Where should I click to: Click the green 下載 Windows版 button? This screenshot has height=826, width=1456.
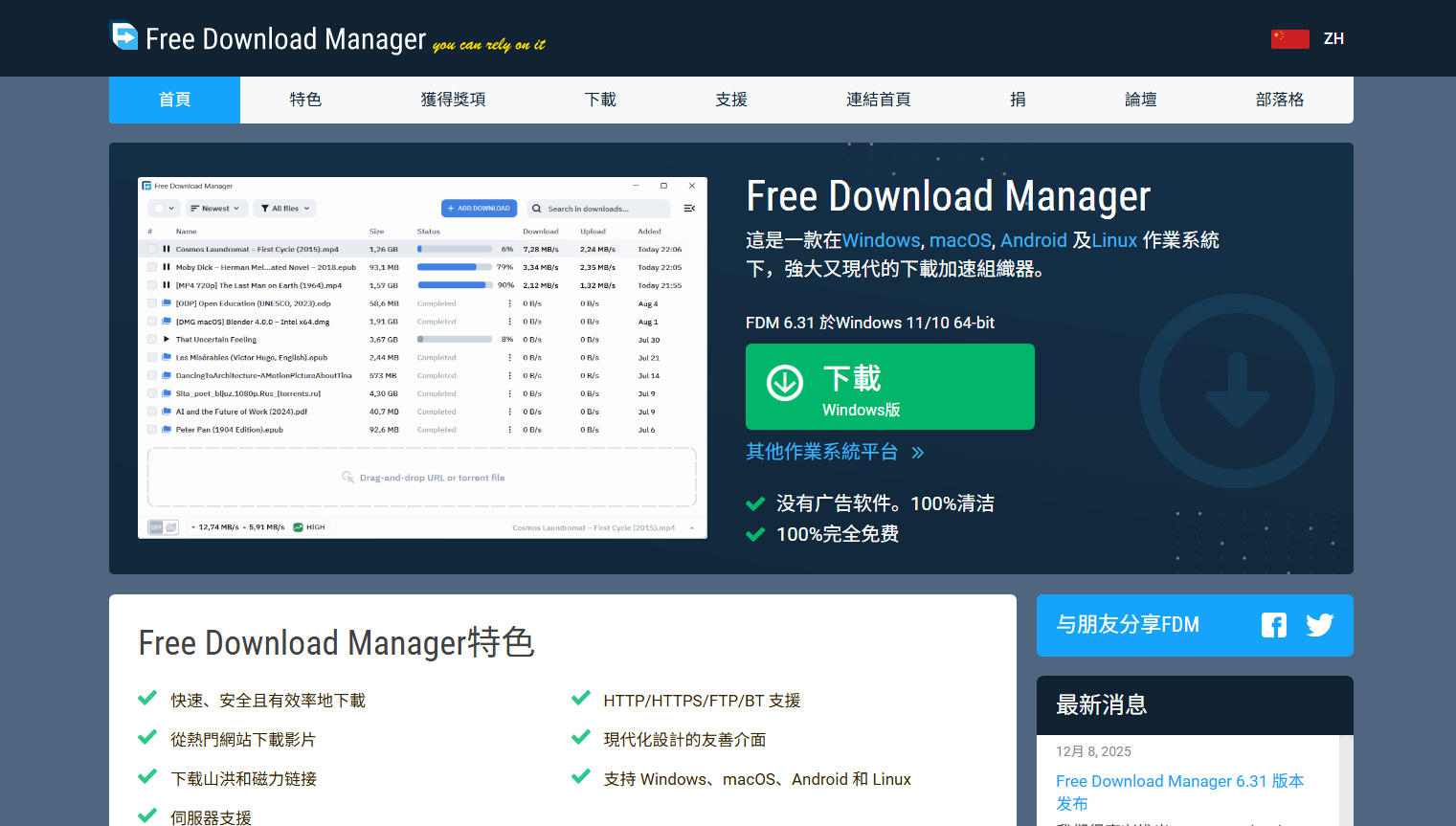click(x=889, y=387)
